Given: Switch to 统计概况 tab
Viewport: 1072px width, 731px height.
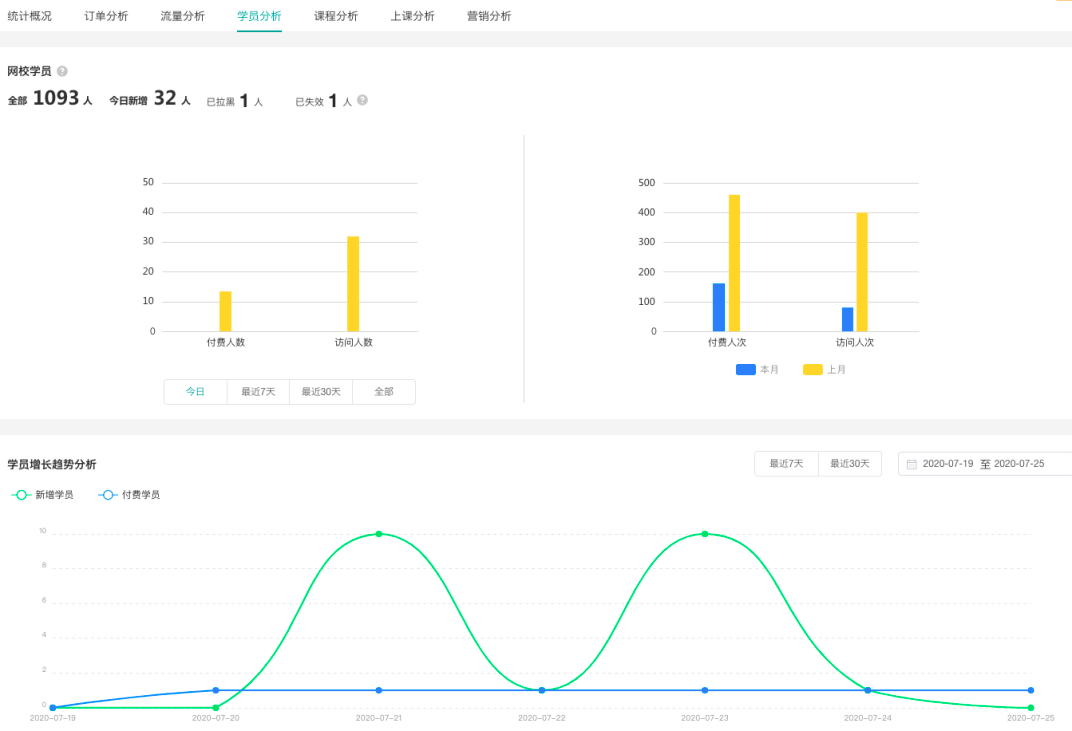Looking at the screenshot, I should point(29,16).
